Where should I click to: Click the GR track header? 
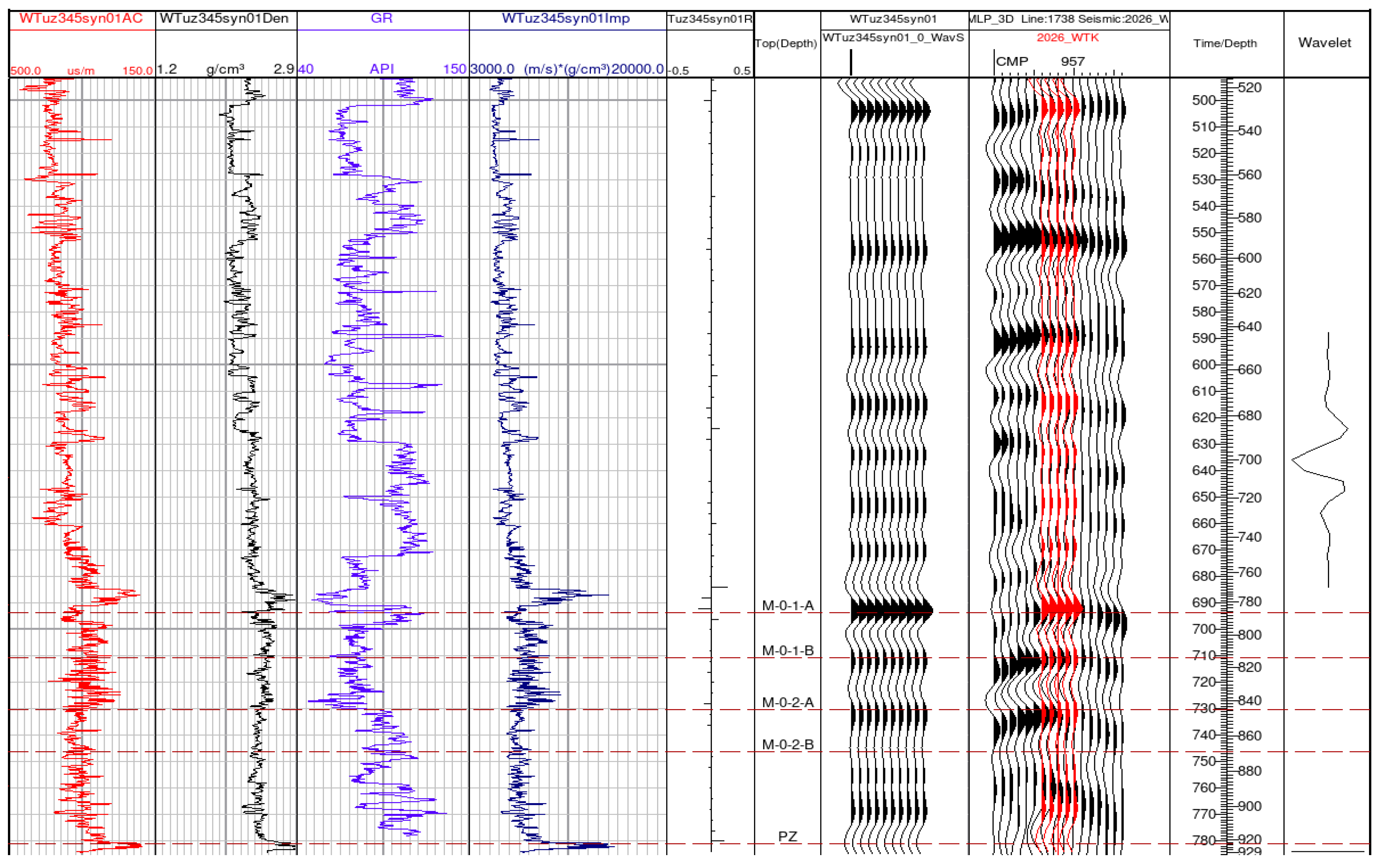(x=381, y=18)
